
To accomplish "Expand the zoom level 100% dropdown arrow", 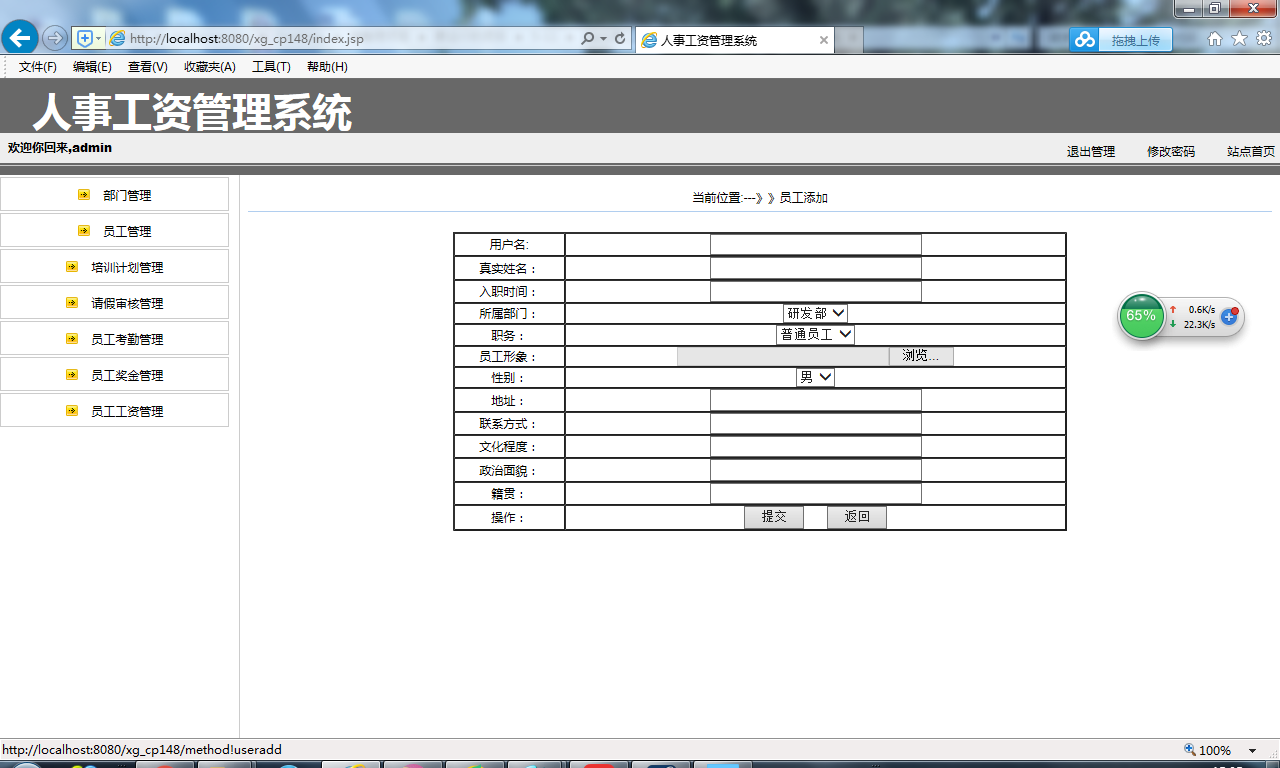I will click(x=1252, y=751).
